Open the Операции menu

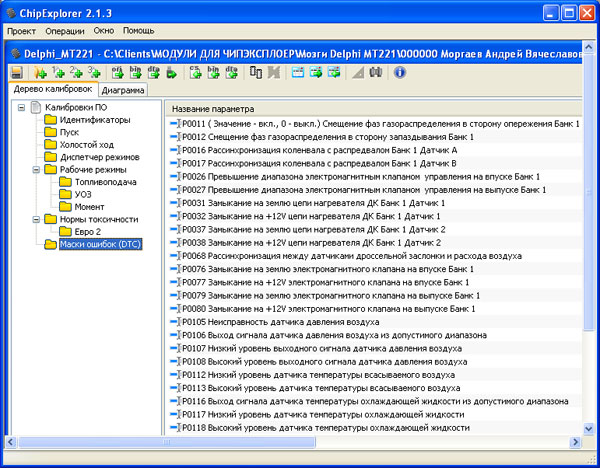65,31
